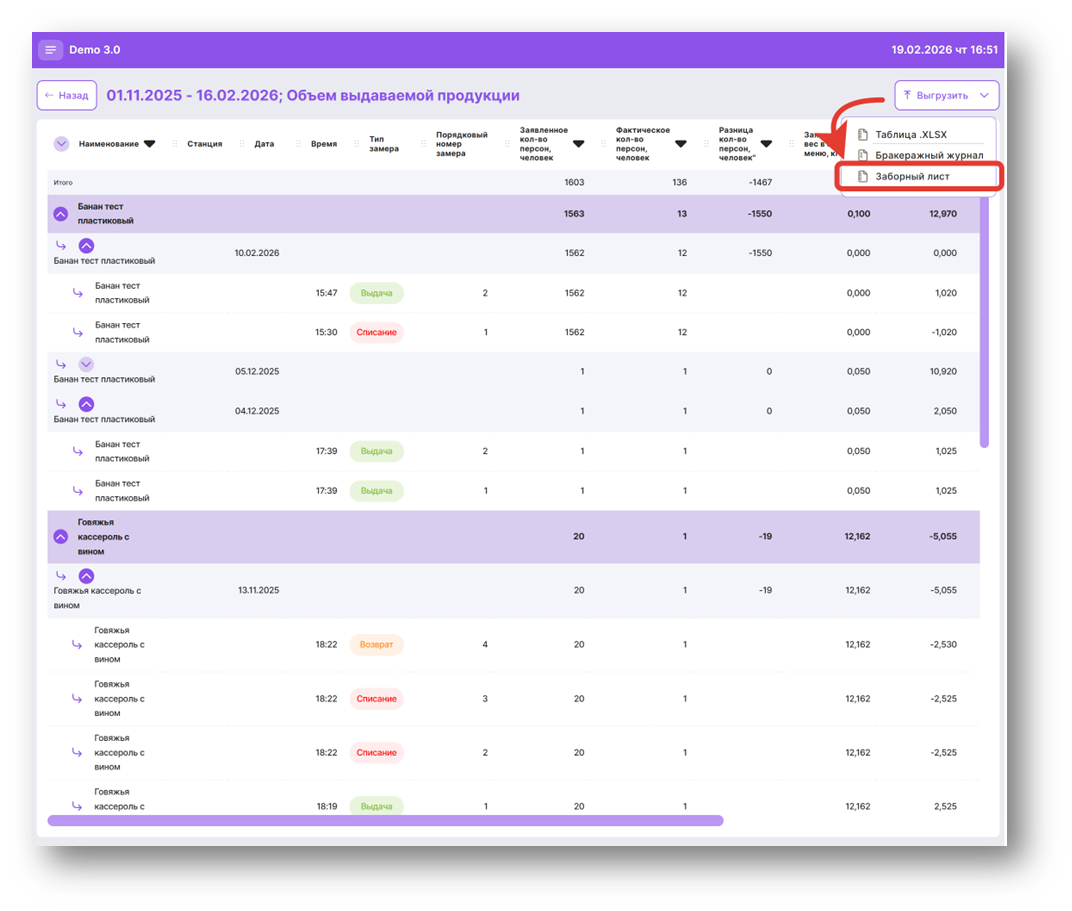The image size is (1072, 911).
Task: Click the vertical scrollbar of the table
Action: point(984,321)
